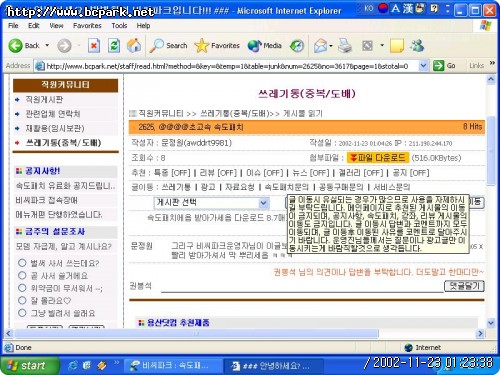The image size is (500, 375).
Task: Click the 댓글달기 comment button
Action: point(464,286)
